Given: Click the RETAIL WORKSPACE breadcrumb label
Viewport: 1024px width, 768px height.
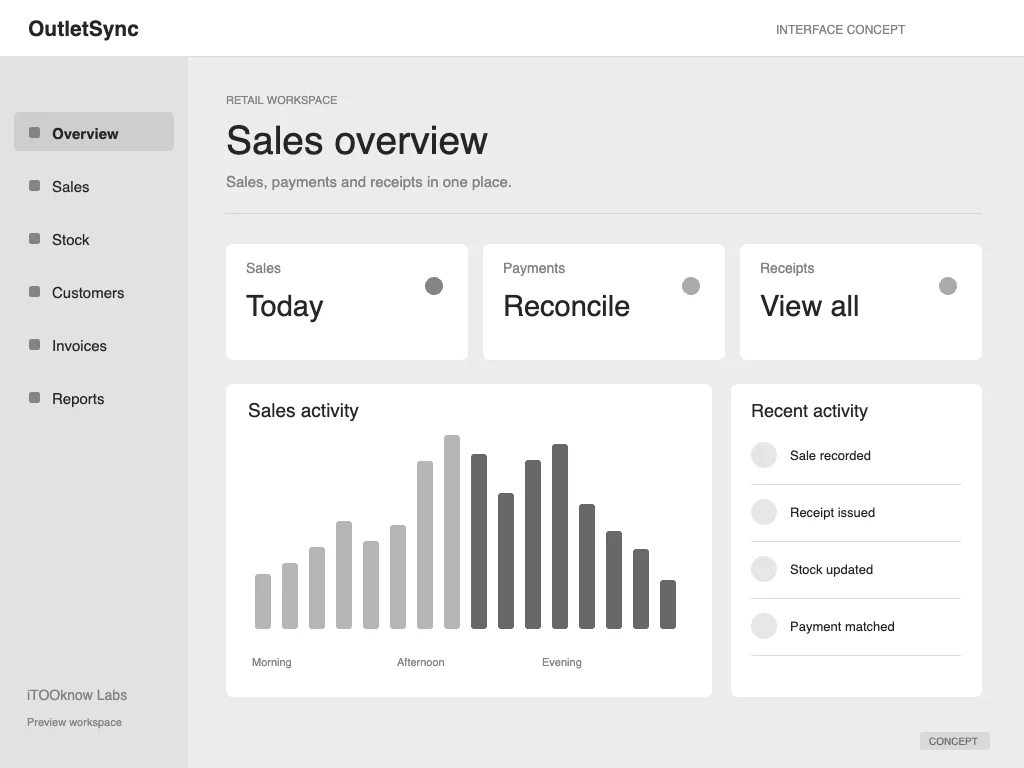Looking at the screenshot, I should tap(281, 100).
